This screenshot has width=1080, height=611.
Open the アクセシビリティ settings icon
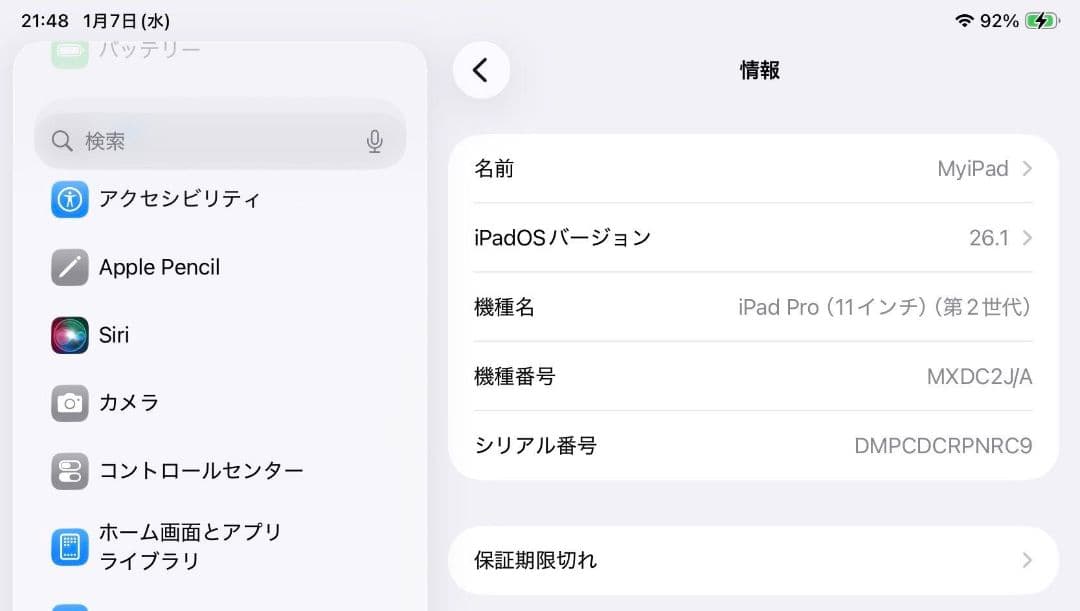point(69,199)
